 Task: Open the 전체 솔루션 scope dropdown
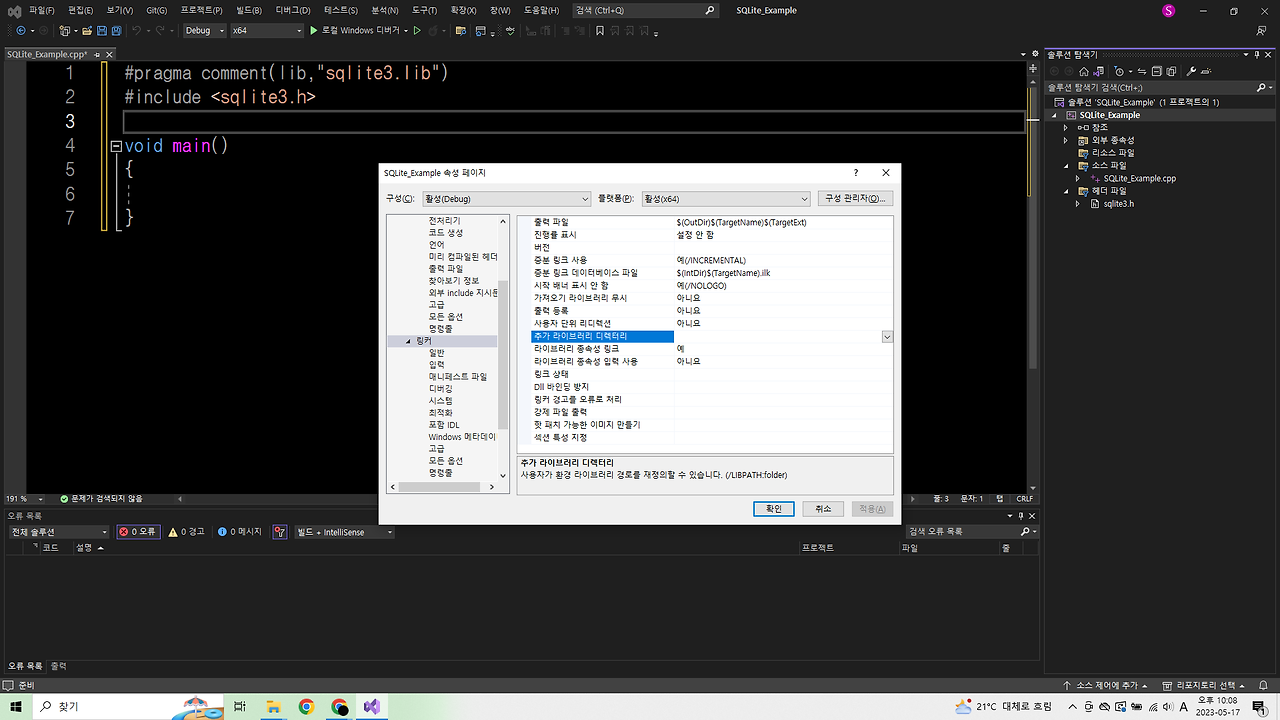click(59, 532)
